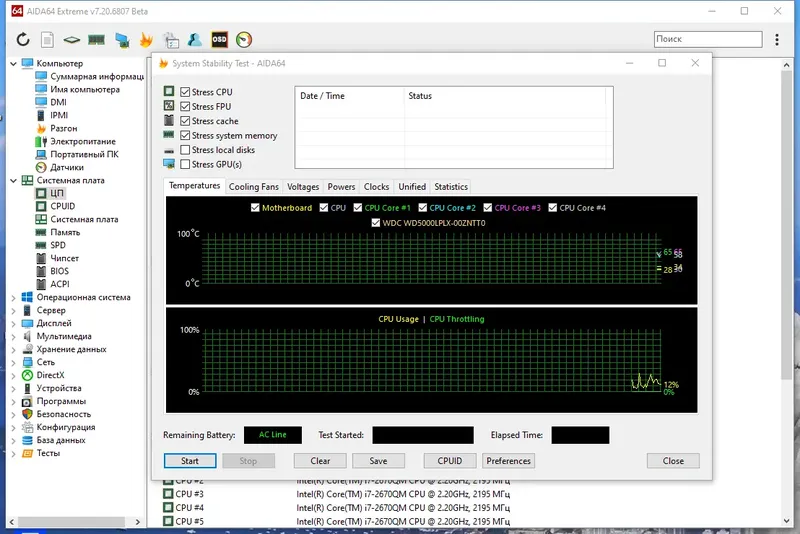
Task: Open the Preferences button
Action: 508,461
